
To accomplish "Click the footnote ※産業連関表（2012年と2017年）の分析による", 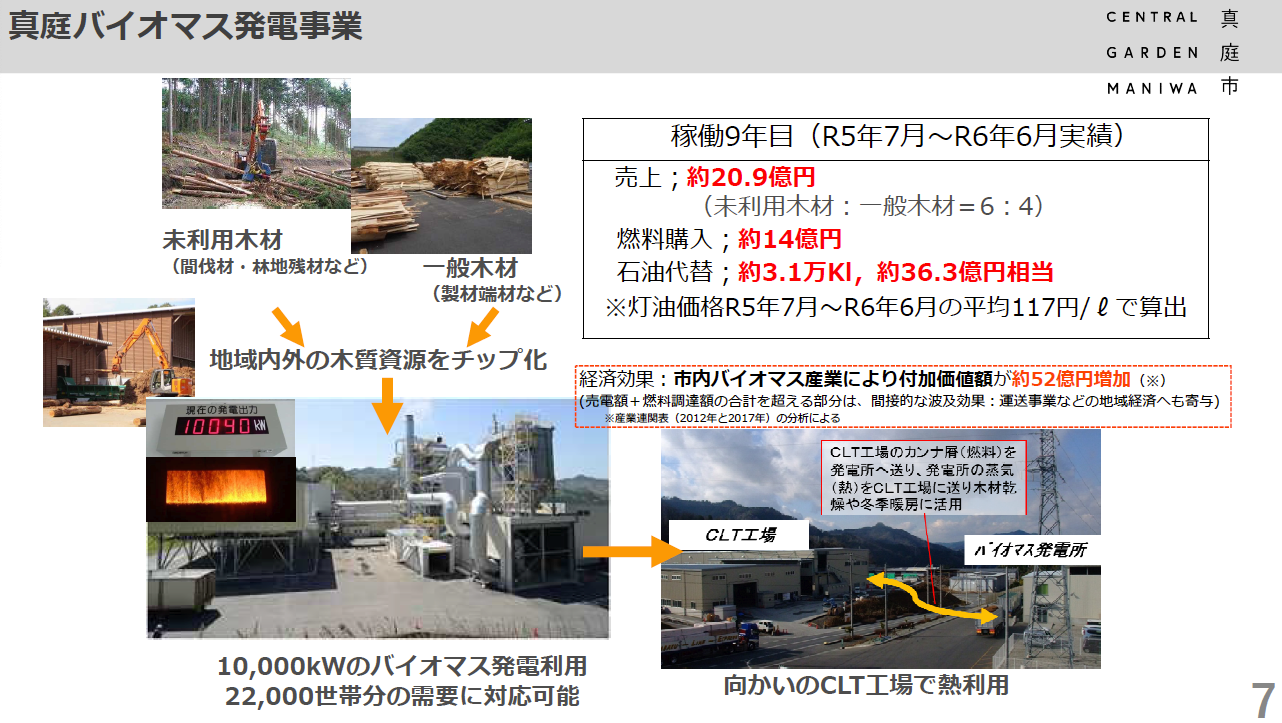I will 723,417.
